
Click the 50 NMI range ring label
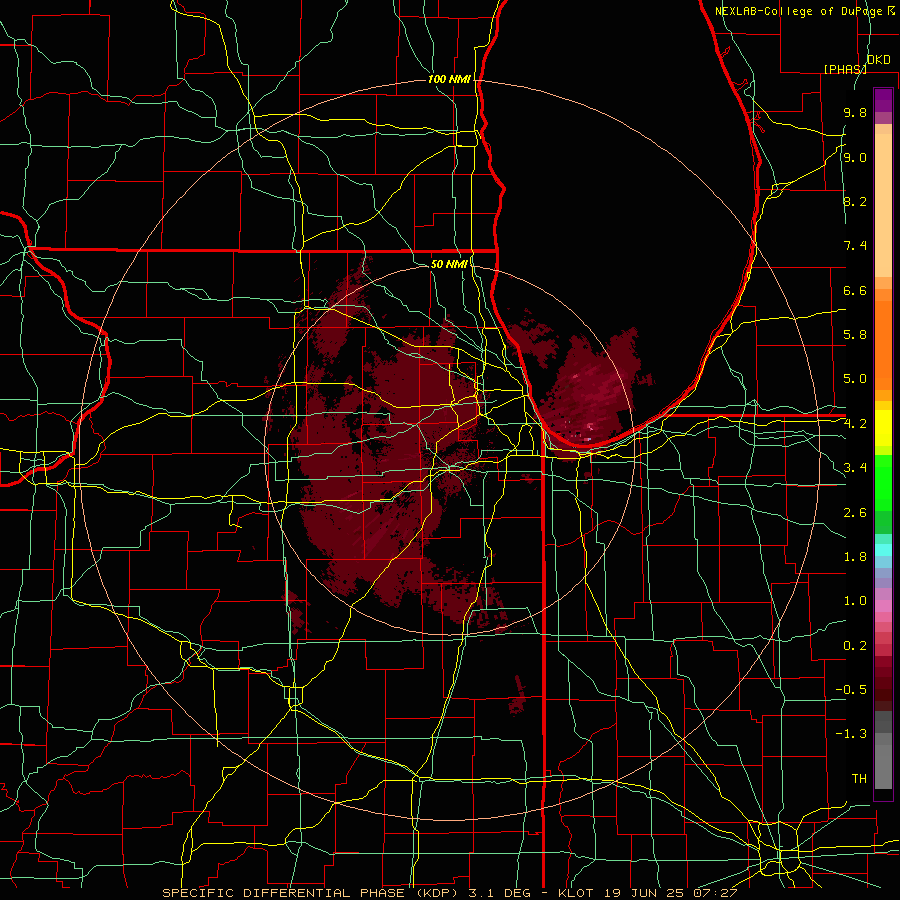(x=449, y=264)
